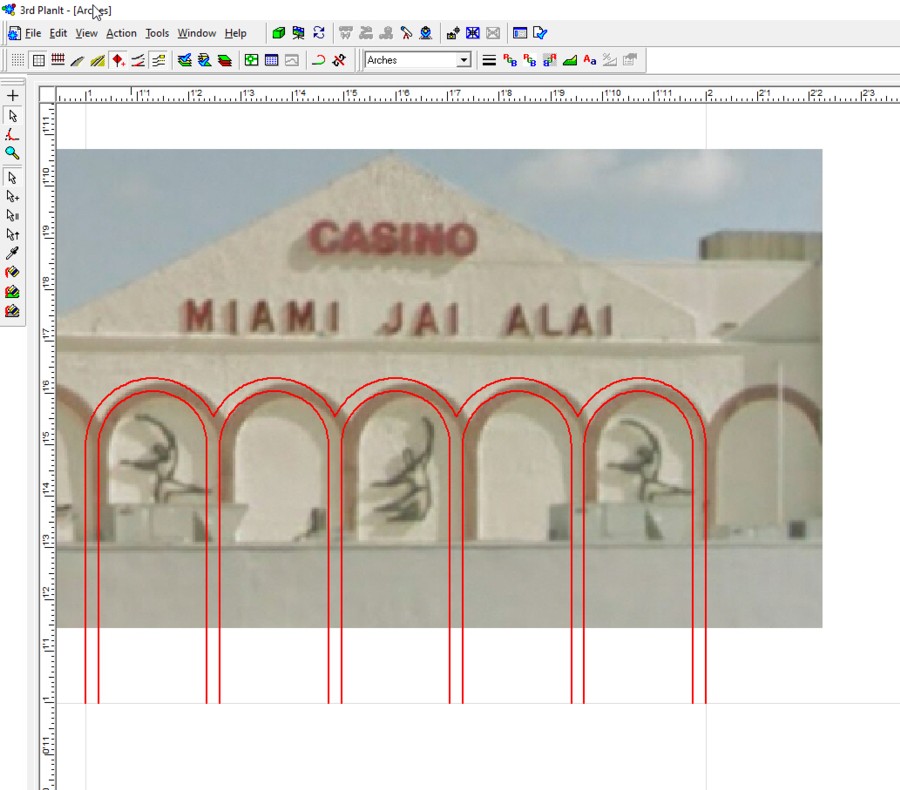The width and height of the screenshot is (900, 790).
Task: Click the layers icon with blue checkmark
Action: (x=184, y=60)
